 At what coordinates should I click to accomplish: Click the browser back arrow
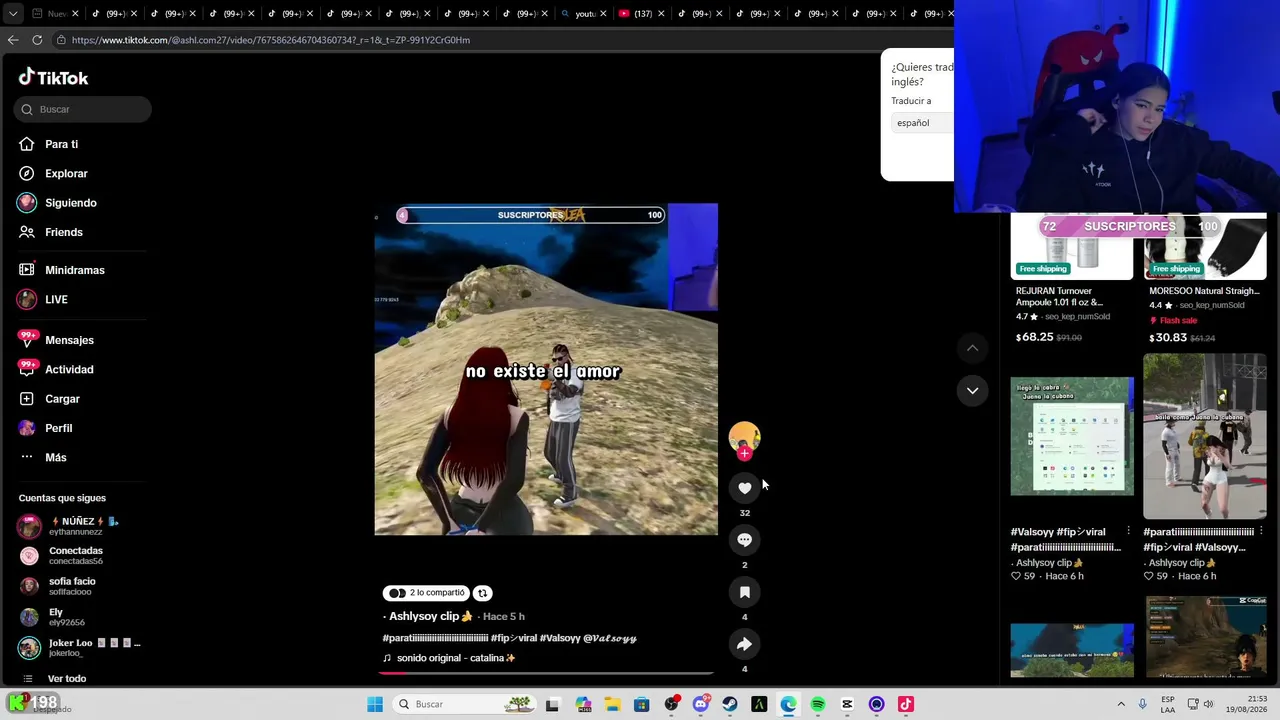click(13, 40)
